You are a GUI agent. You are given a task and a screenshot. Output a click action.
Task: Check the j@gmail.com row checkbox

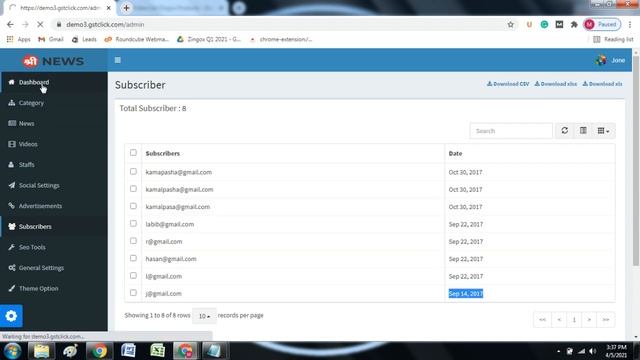point(133,293)
